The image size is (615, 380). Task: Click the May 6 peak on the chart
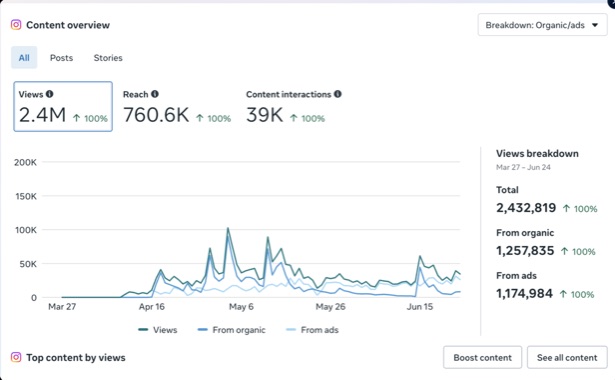[228, 228]
